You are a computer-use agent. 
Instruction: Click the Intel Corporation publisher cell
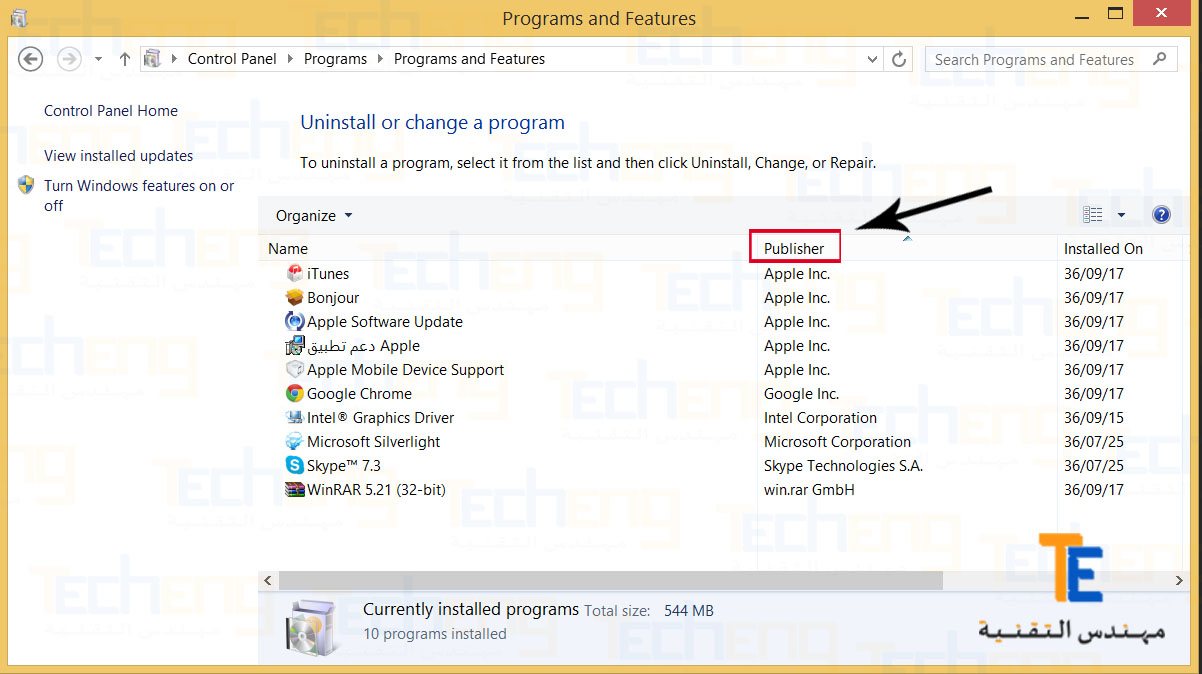pyautogui.click(x=820, y=417)
